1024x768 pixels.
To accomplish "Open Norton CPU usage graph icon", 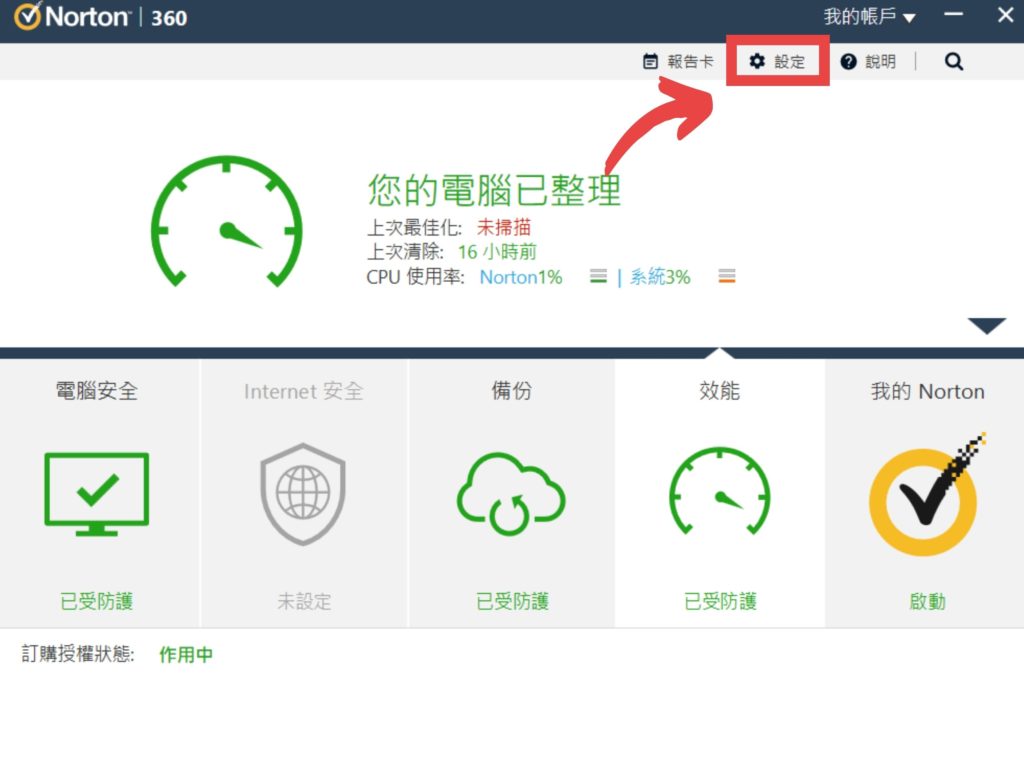I will (598, 276).
